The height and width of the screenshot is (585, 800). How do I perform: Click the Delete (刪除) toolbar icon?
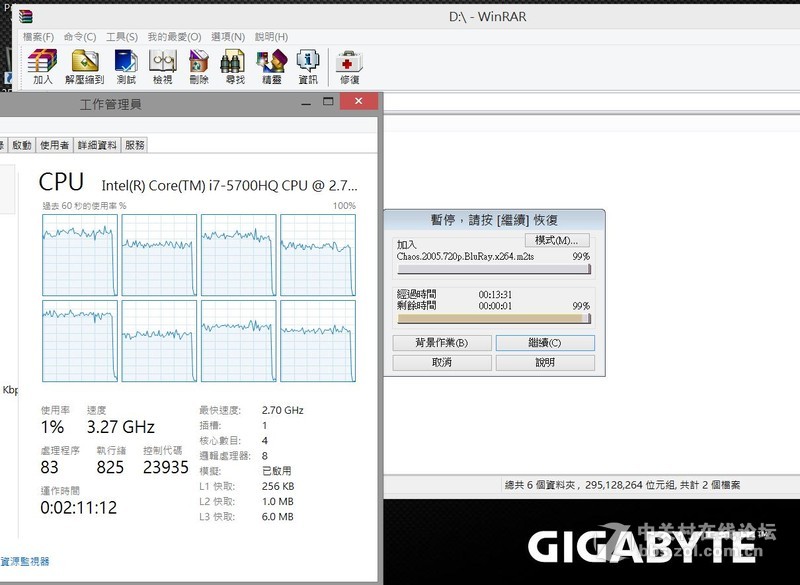tap(199, 66)
